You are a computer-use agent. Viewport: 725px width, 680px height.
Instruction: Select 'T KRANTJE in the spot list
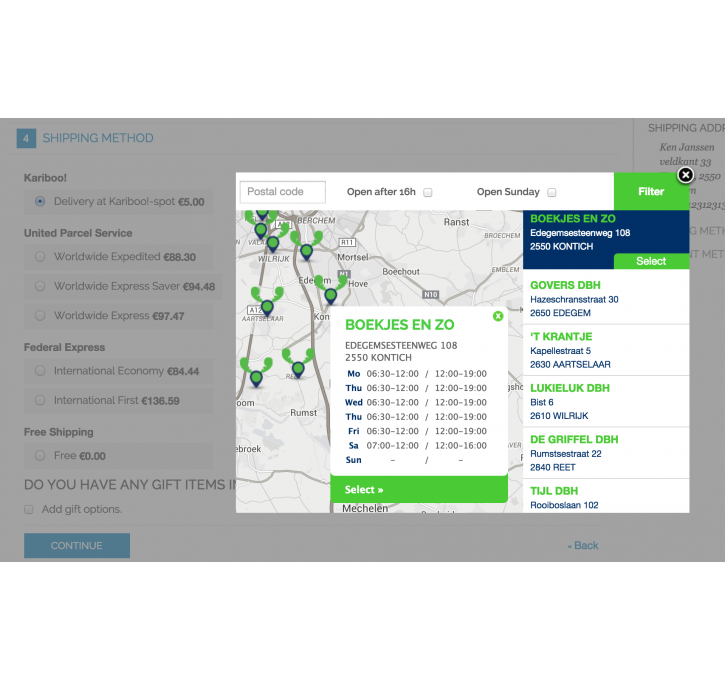pos(606,350)
